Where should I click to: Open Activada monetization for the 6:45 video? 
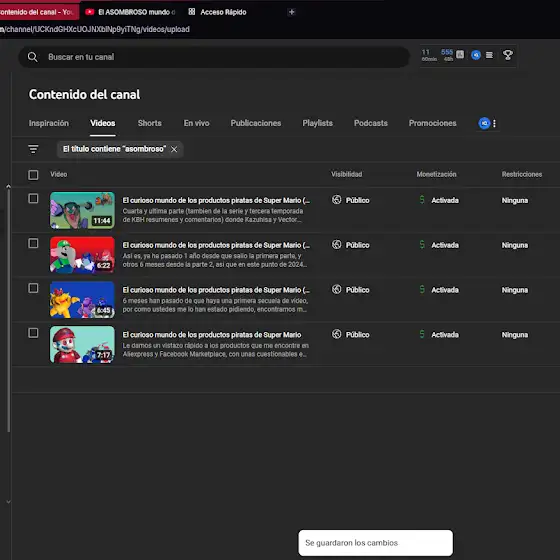tap(445, 290)
